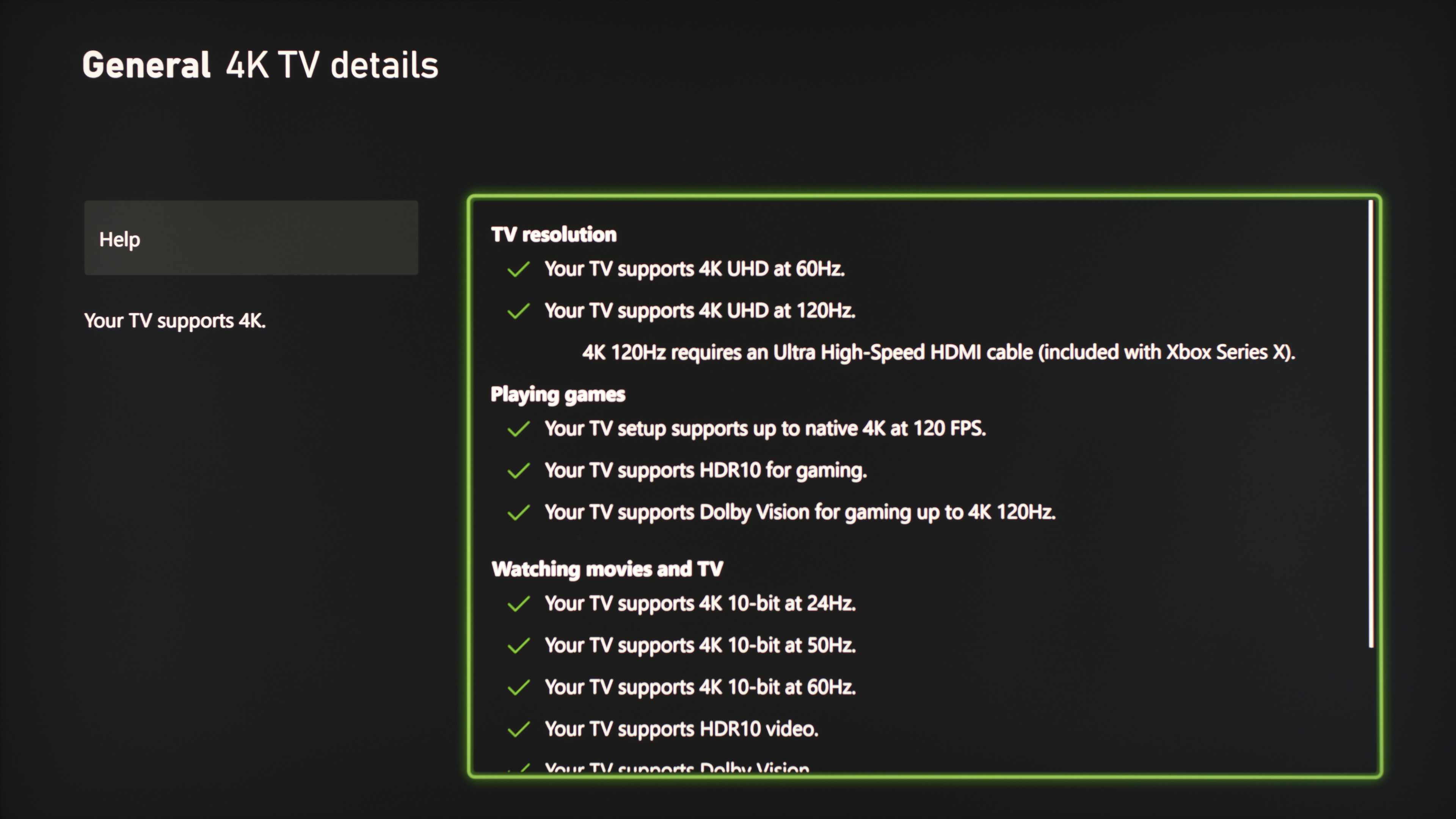Click the 4K TV details page title
Viewport: 1456px width, 819px height.
332,65
